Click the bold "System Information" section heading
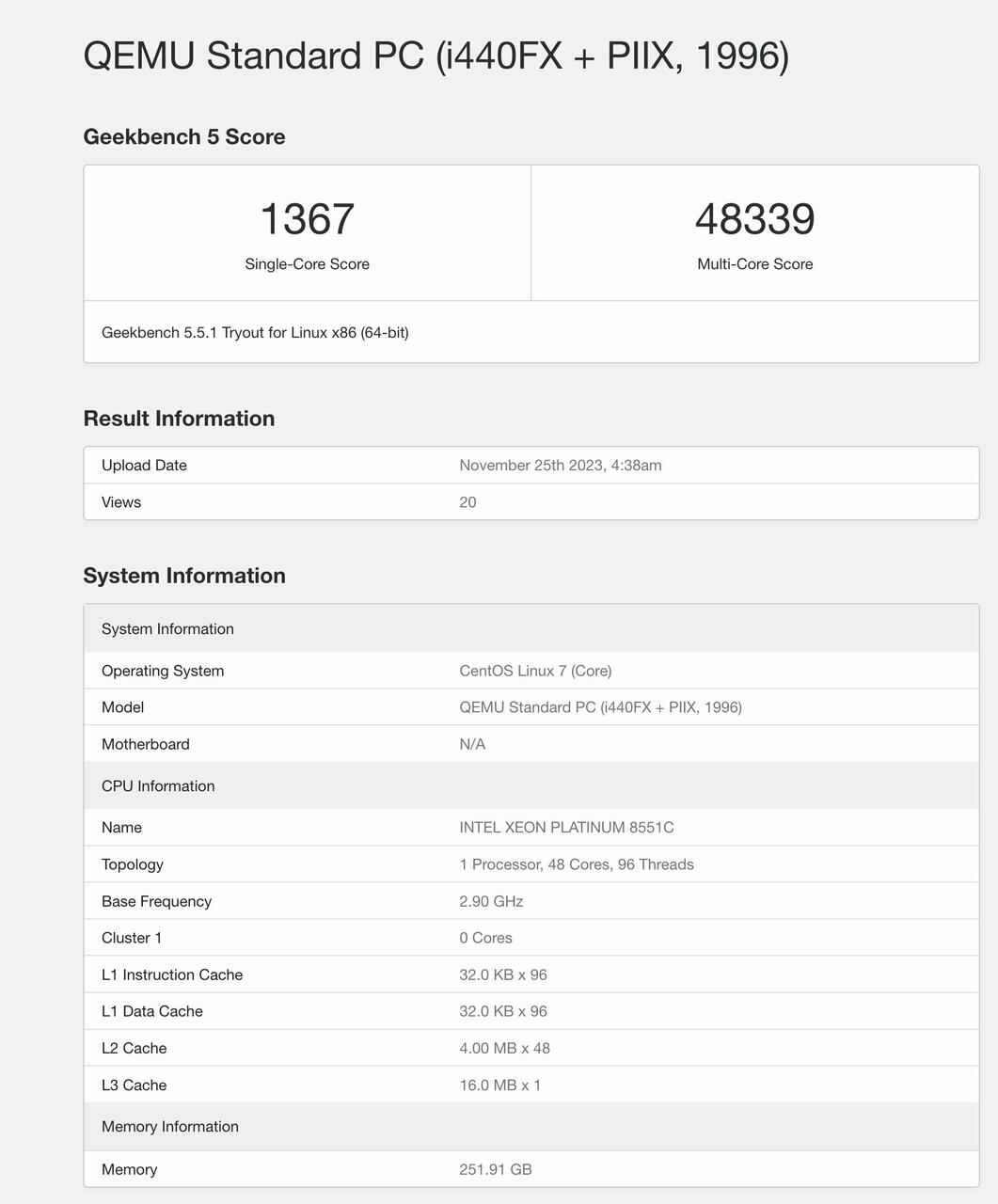 tap(184, 576)
